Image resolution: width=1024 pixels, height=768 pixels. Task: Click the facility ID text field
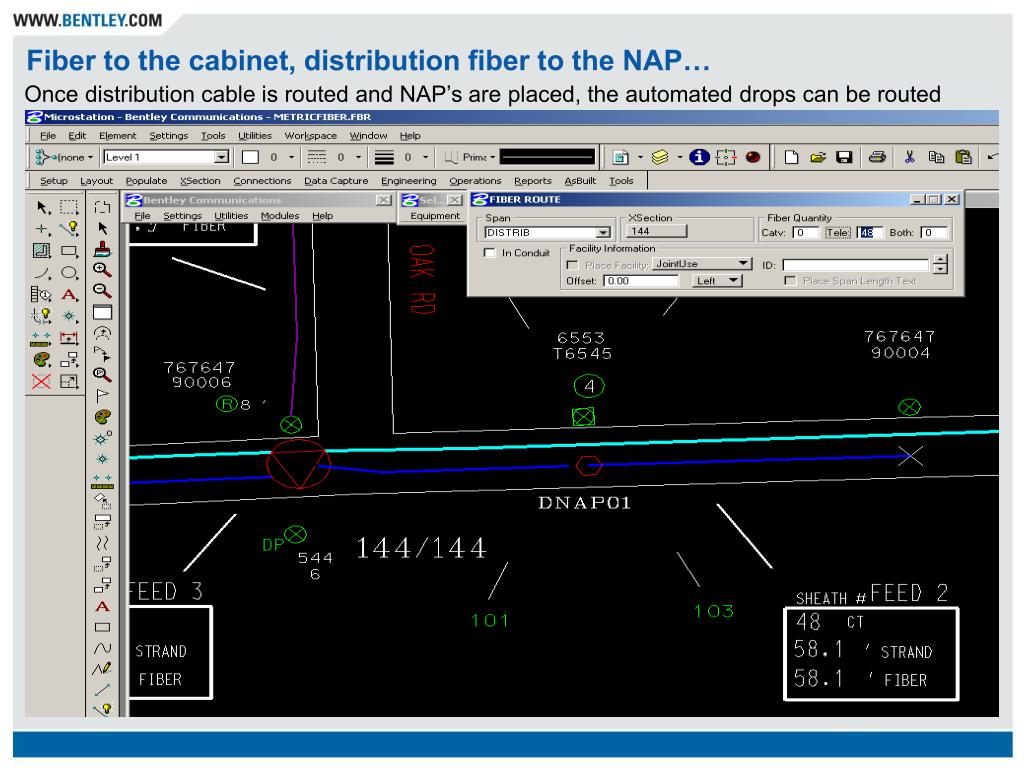pos(856,264)
